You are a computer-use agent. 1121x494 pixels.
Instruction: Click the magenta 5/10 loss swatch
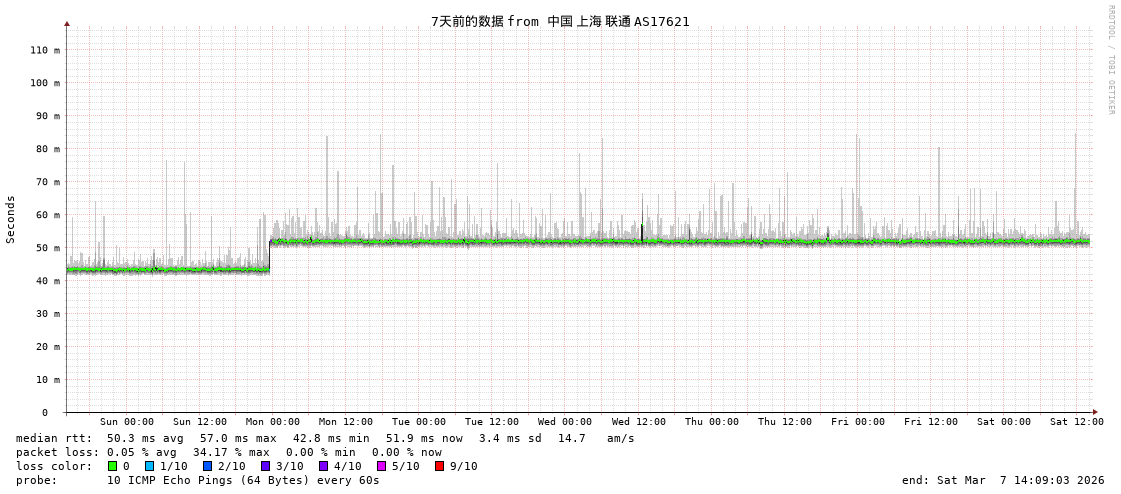click(382, 466)
